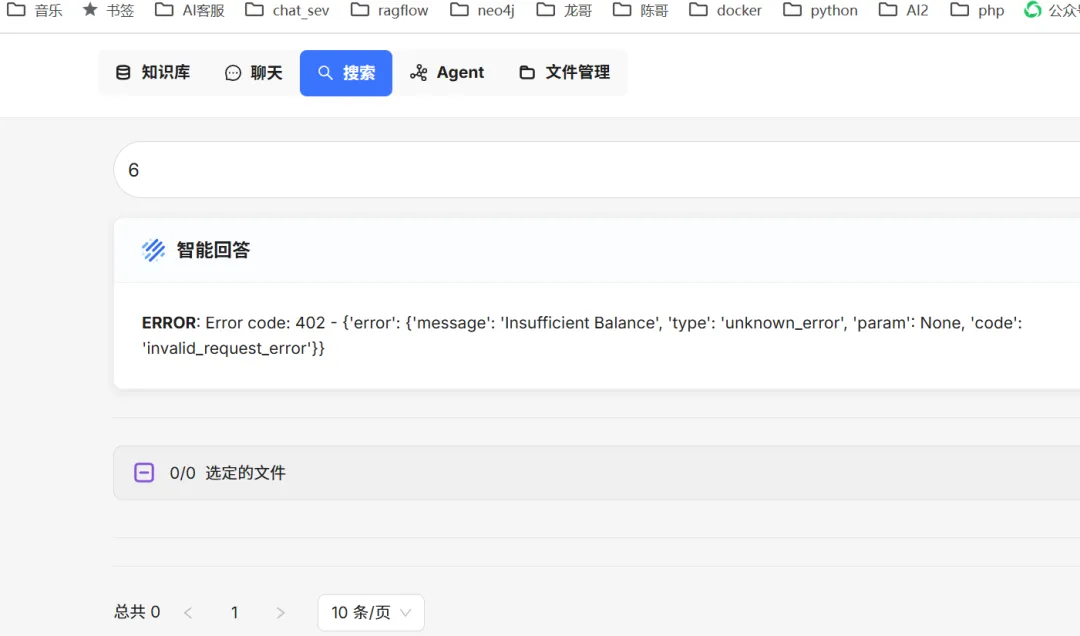Screen dimensions: 1080x636
Task: Open the neo4j bookmark folder
Action: coord(482,10)
